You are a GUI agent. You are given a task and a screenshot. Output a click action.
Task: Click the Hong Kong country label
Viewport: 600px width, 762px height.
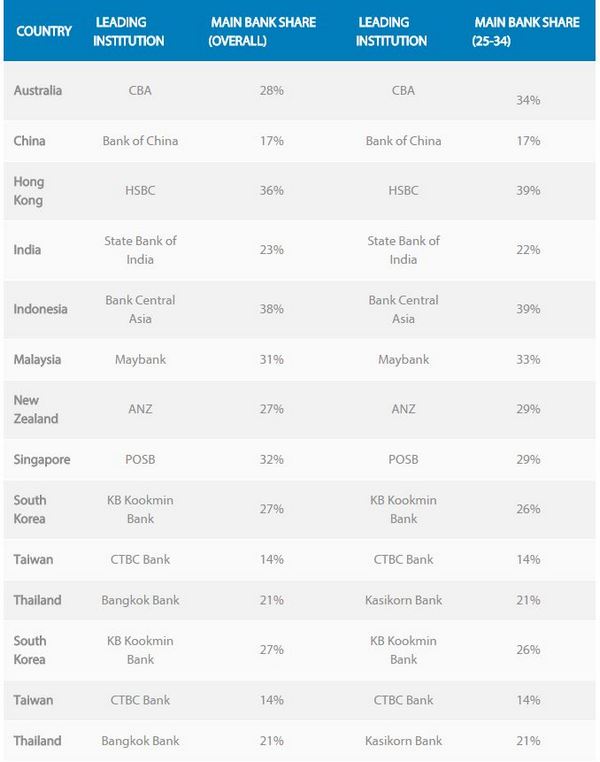tap(29, 191)
